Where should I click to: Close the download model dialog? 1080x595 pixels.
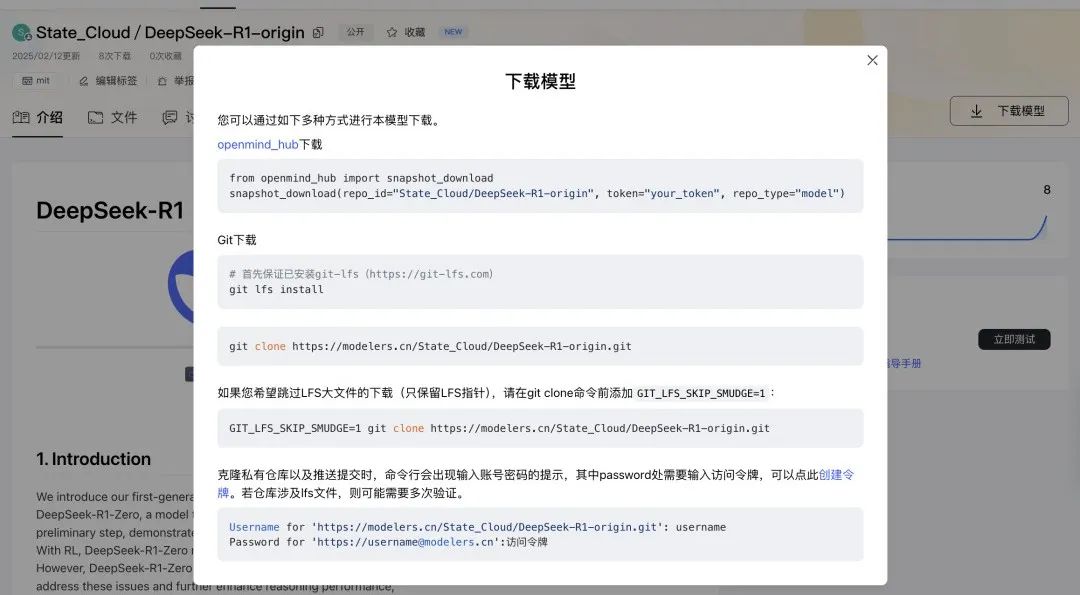pyautogui.click(x=872, y=61)
